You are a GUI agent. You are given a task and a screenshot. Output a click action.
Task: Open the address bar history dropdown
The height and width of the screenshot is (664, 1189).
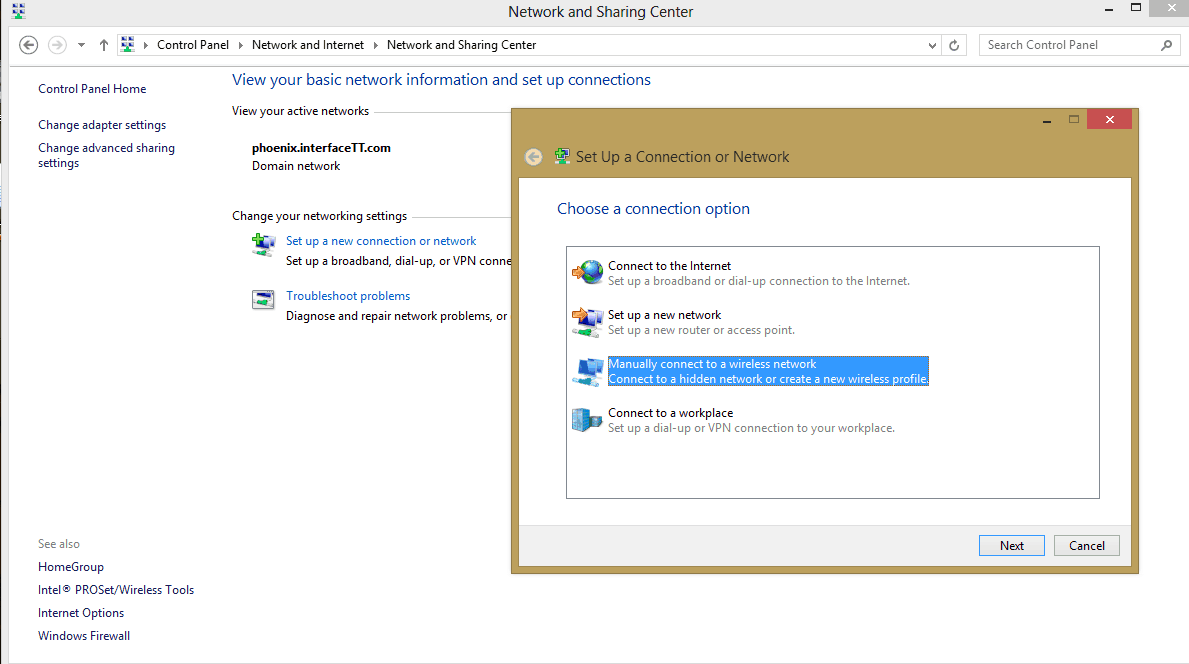click(x=932, y=45)
